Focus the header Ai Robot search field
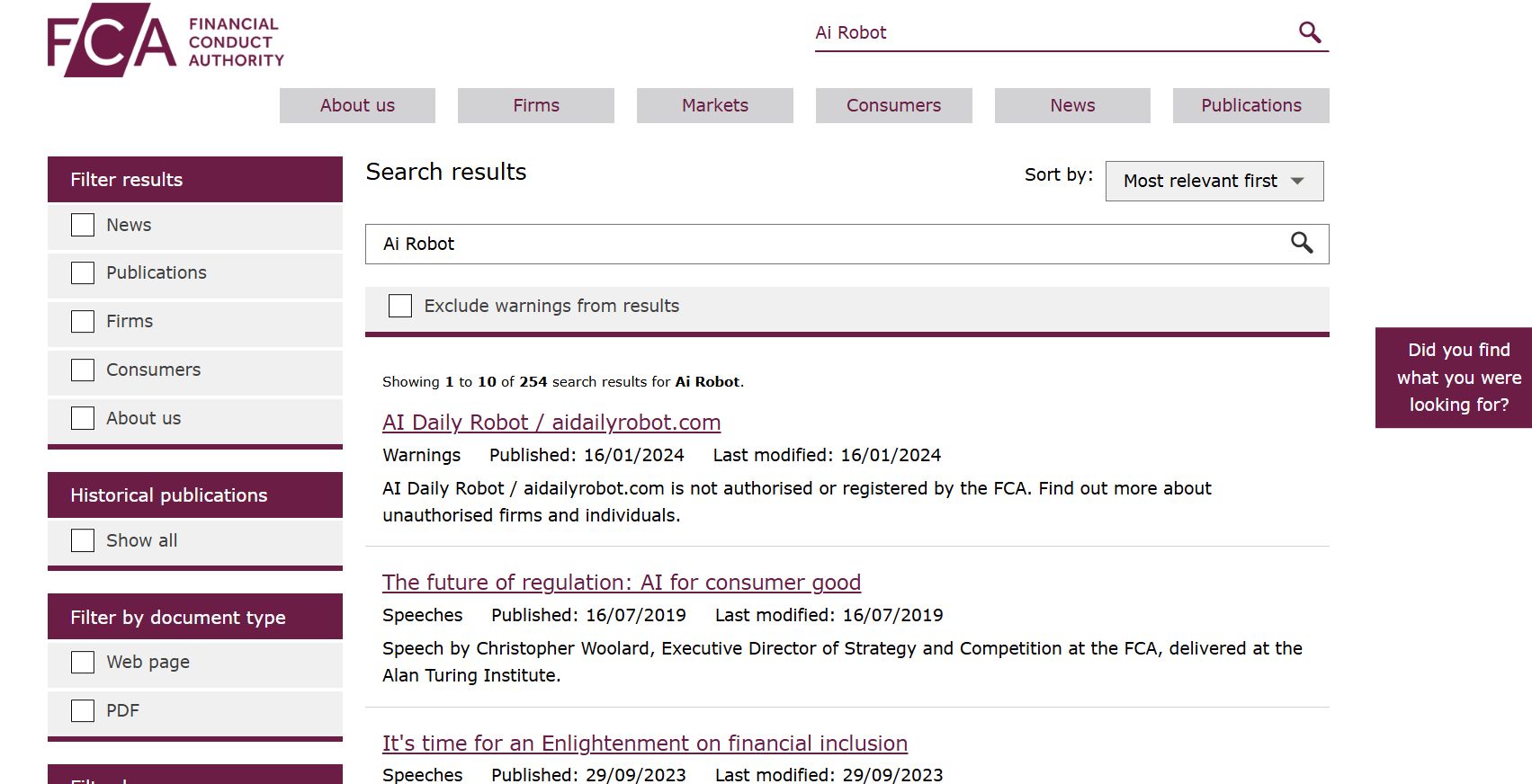This screenshot has height=784, width=1532. pos(1053,33)
